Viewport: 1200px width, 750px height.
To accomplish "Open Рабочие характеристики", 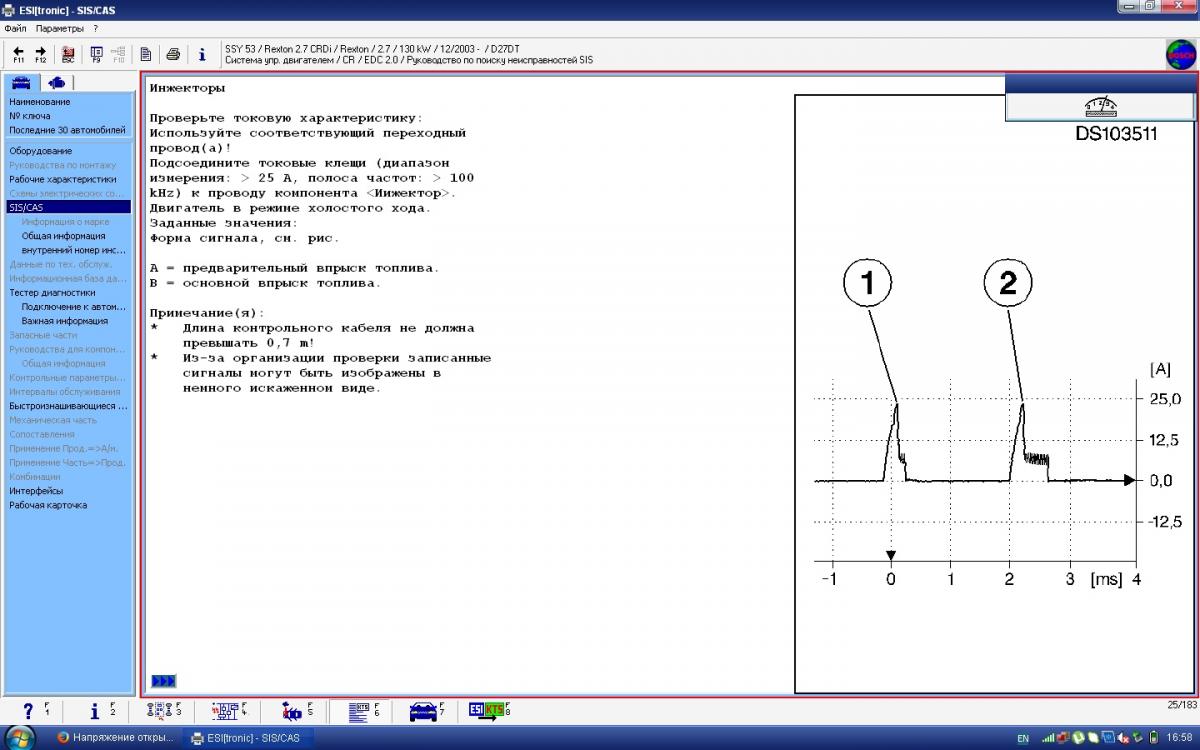I will point(63,179).
